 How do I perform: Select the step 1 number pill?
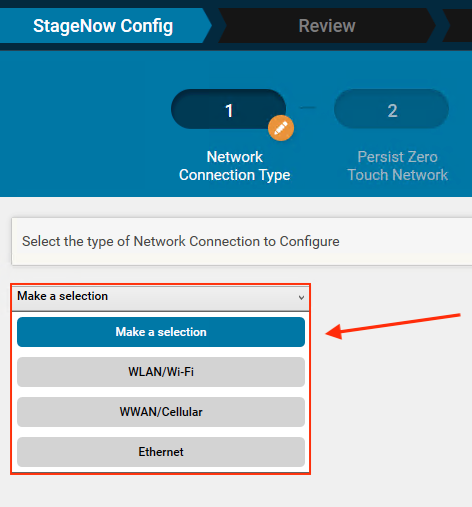[228, 109]
